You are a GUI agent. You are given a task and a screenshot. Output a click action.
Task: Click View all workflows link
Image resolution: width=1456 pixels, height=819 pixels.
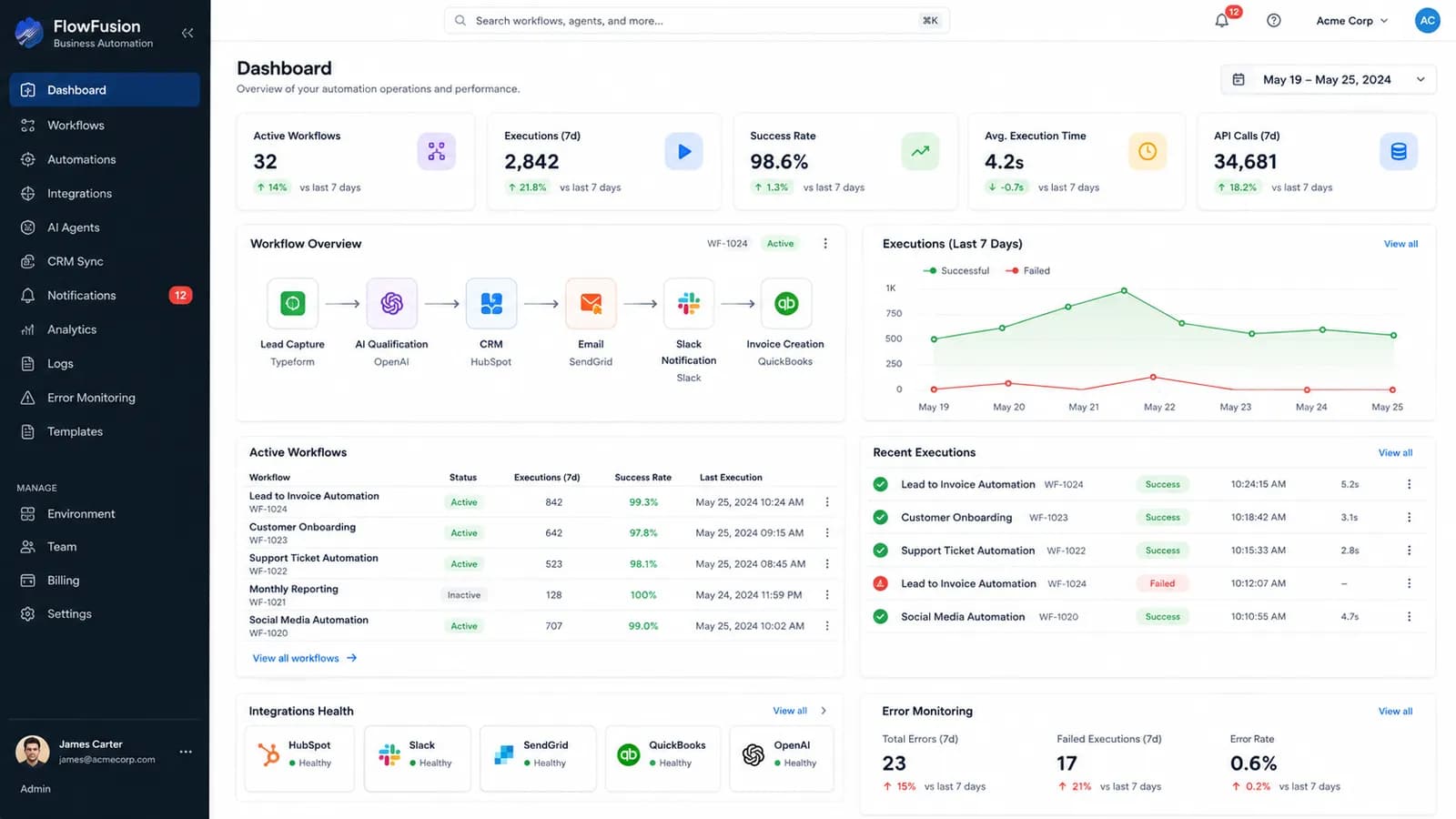(305, 658)
